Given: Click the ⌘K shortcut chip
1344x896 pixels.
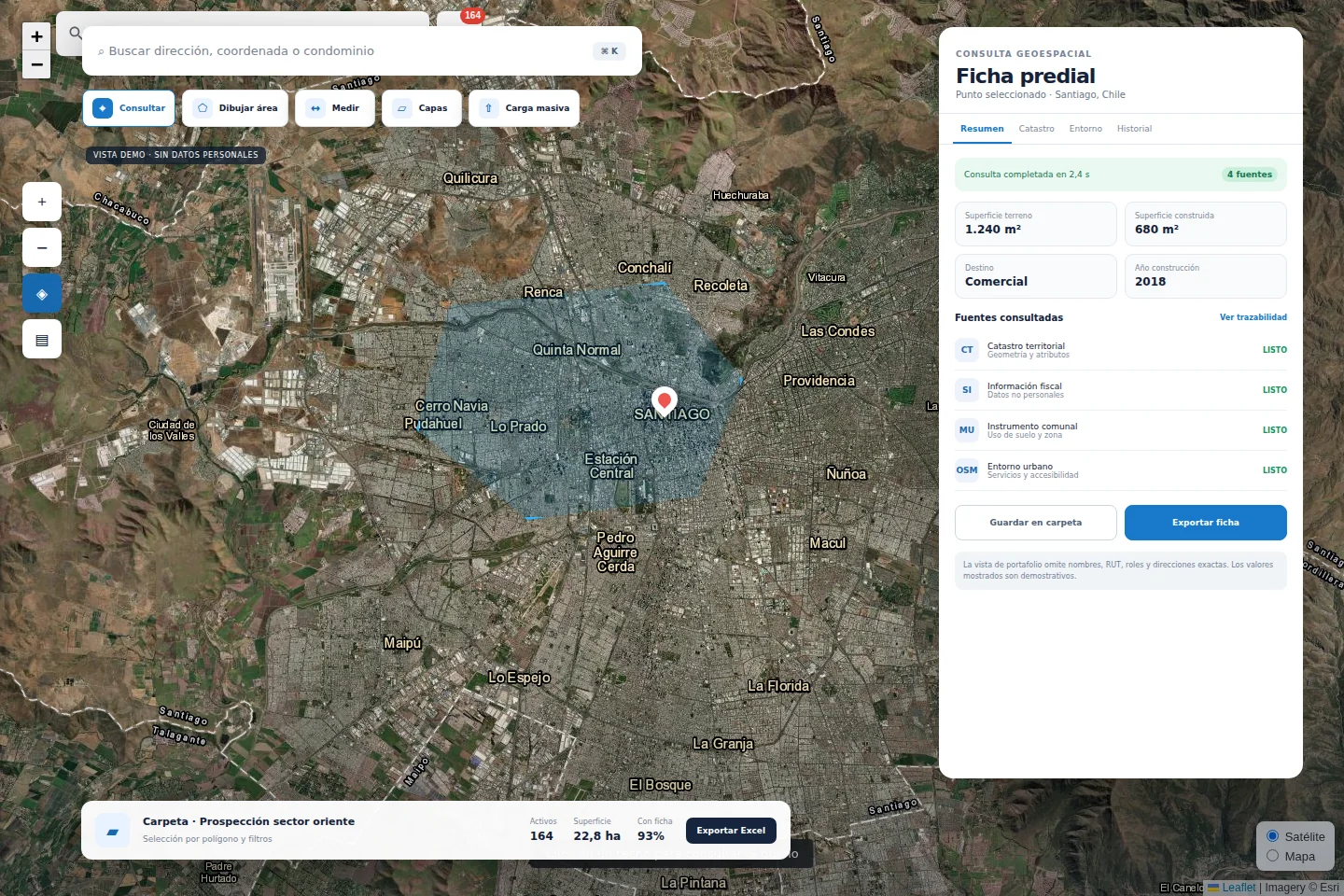Looking at the screenshot, I should pyautogui.click(x=609, y=51).
